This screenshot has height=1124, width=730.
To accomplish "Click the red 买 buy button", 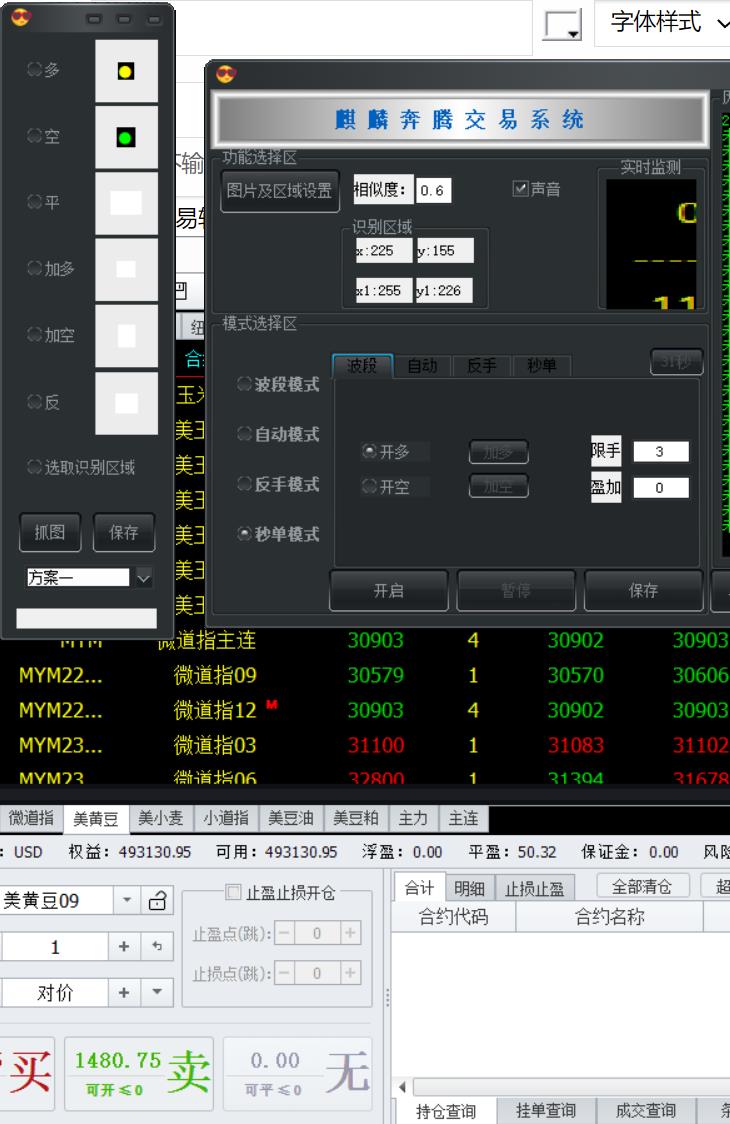I will click(28, 1074).
